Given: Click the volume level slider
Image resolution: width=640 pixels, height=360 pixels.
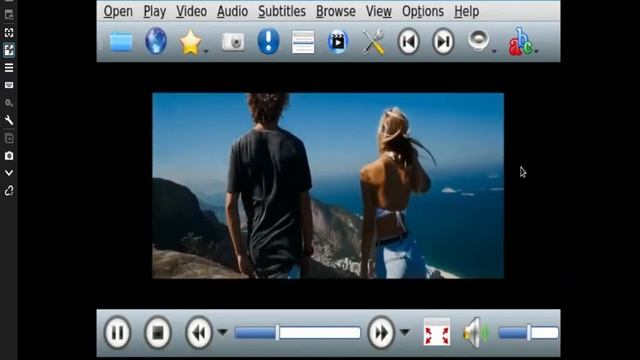Looking at the screenshot, I should click(x=528, y=333).
